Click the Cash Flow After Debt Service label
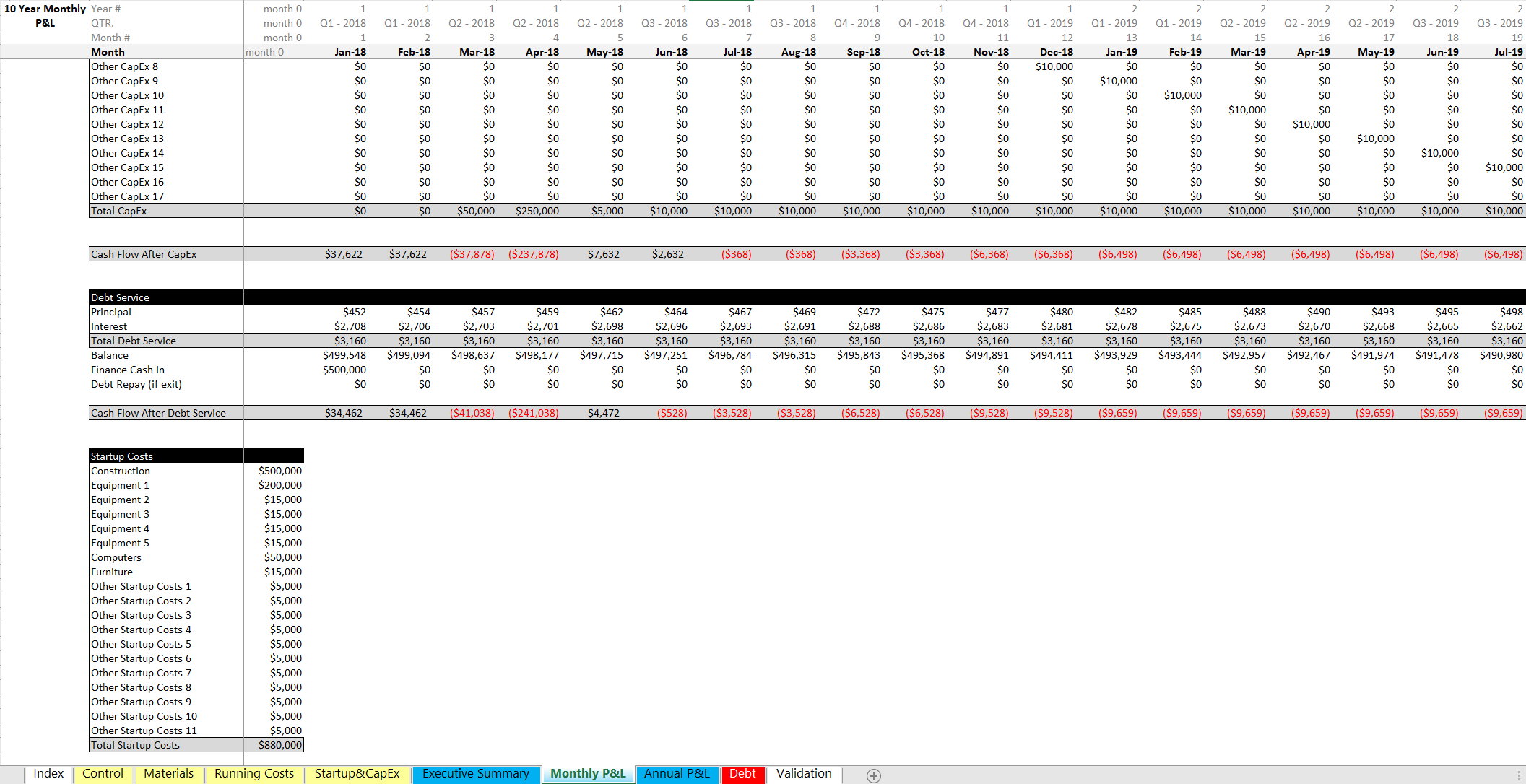This screenshot has height=784, width=1526. (157, 412)
